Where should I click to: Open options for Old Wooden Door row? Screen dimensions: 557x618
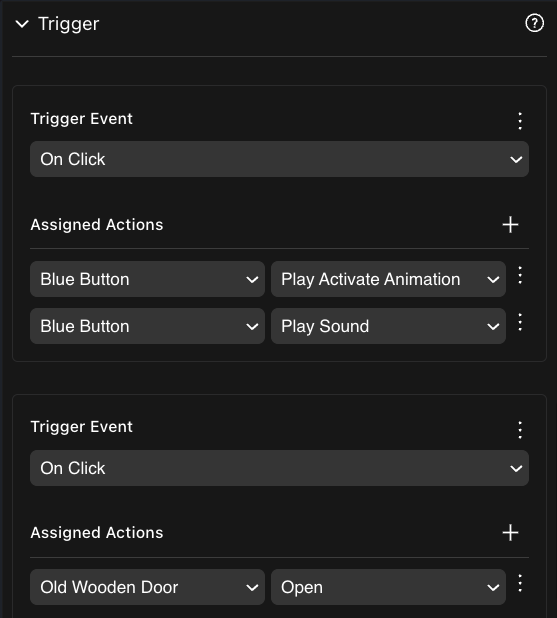[x=520, y=583]
